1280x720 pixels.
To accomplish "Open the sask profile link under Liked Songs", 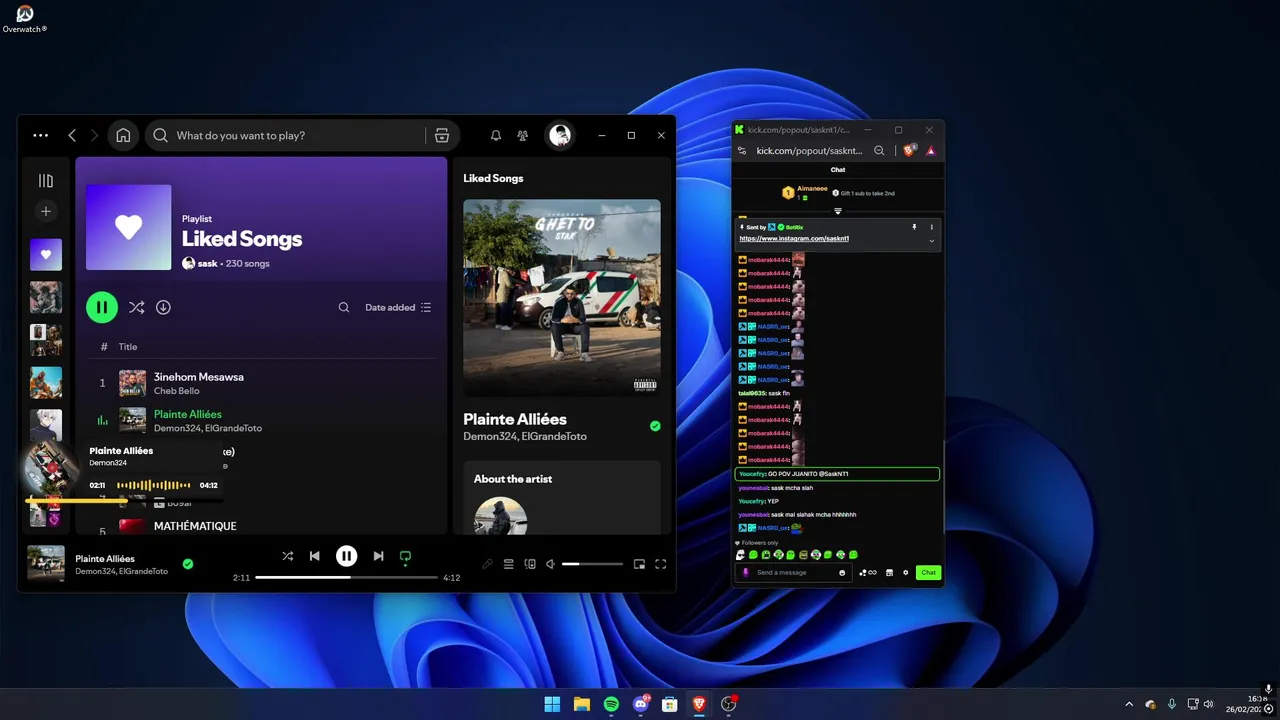I will coord(207,264).
